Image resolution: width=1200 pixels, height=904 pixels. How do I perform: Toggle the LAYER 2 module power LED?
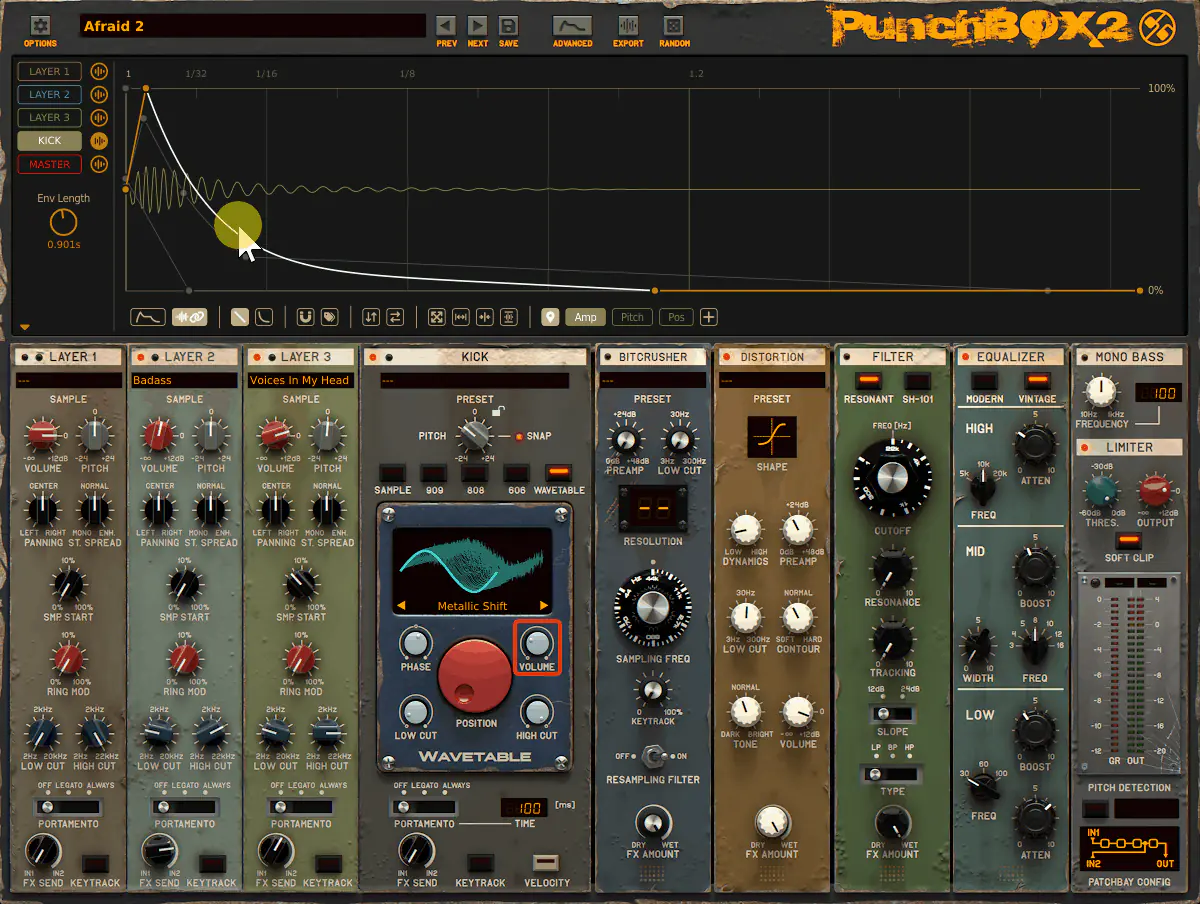(140, 357)
